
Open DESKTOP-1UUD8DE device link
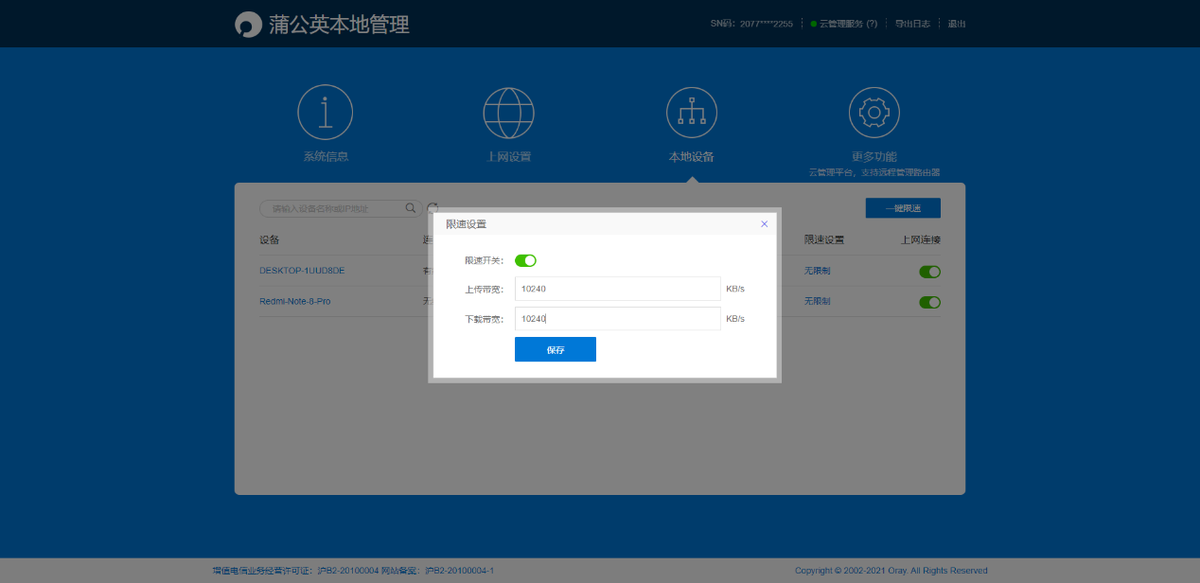click(x=303, y=271)
